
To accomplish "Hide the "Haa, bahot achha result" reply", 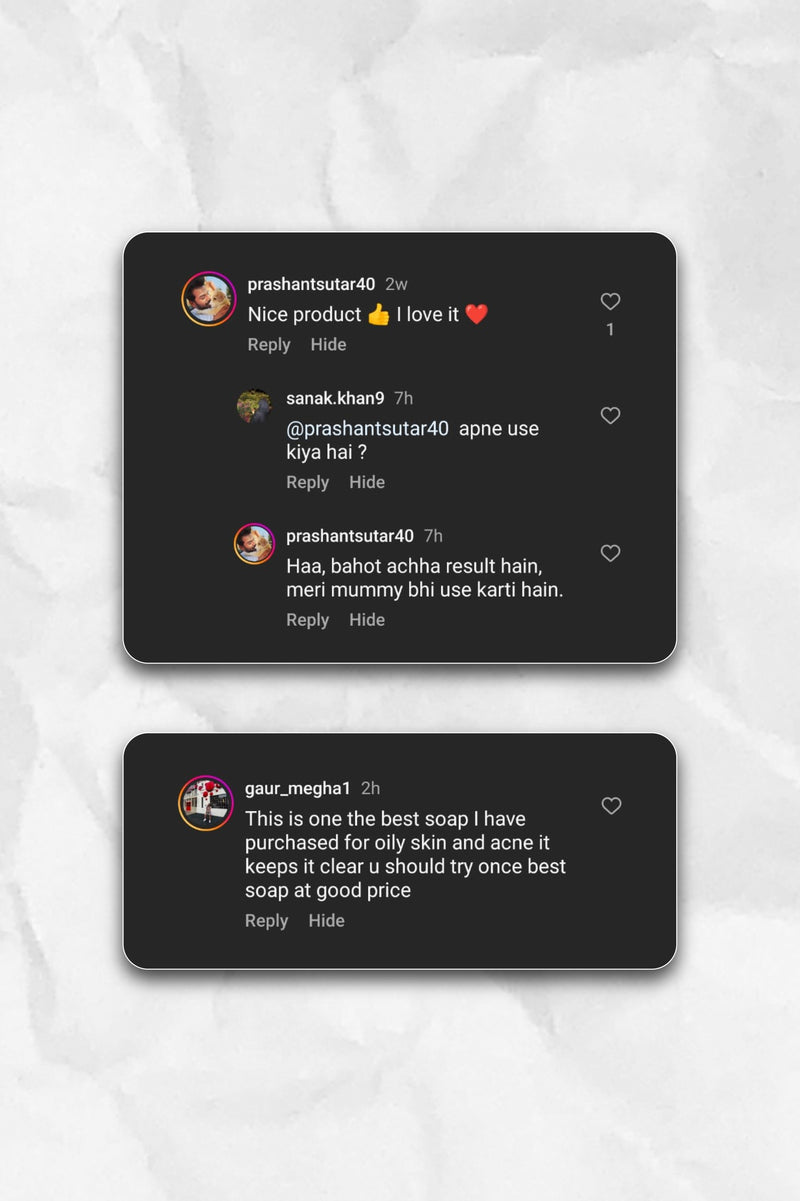I will [x=367, y=620].
